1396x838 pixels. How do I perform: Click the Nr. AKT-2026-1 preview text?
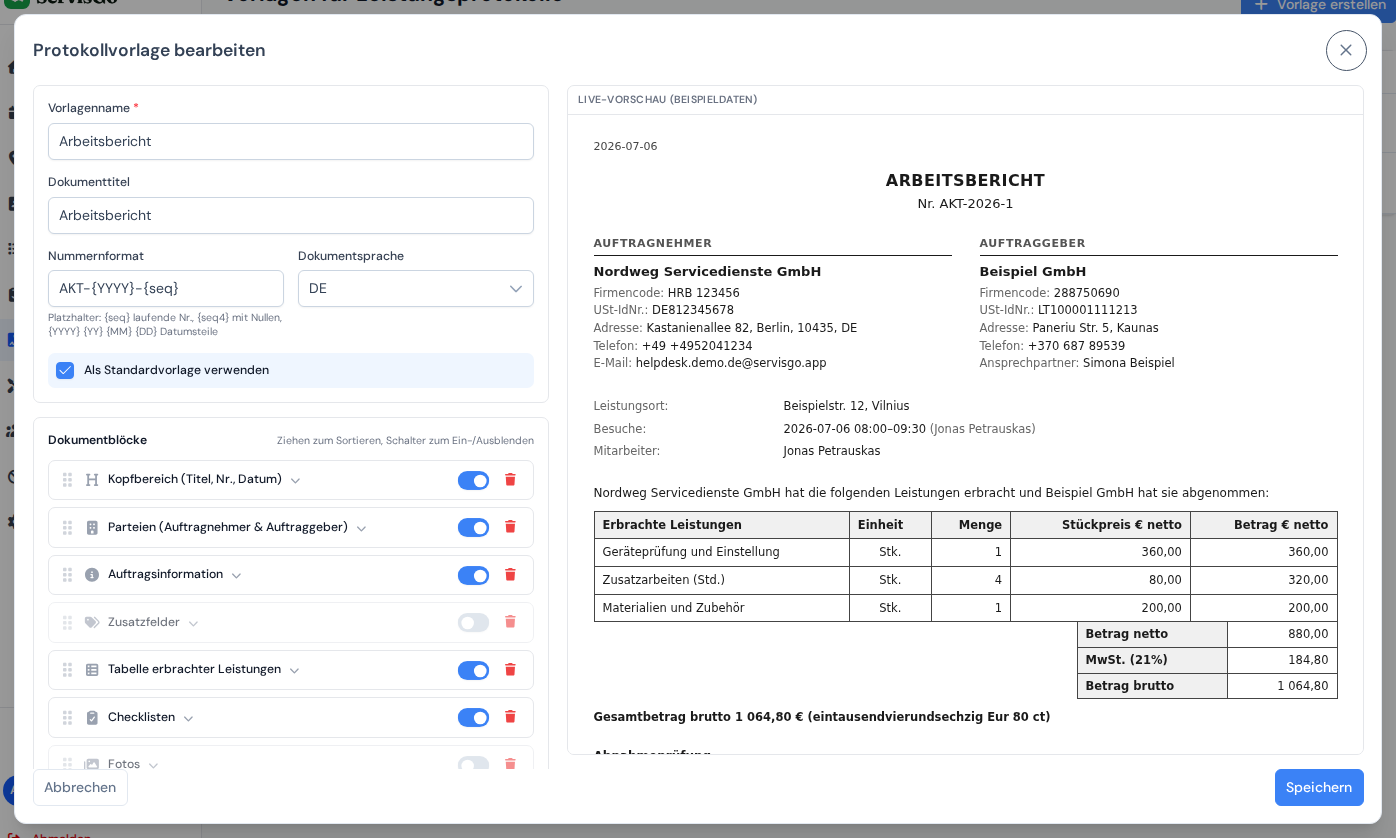click(x=965, y=204)
